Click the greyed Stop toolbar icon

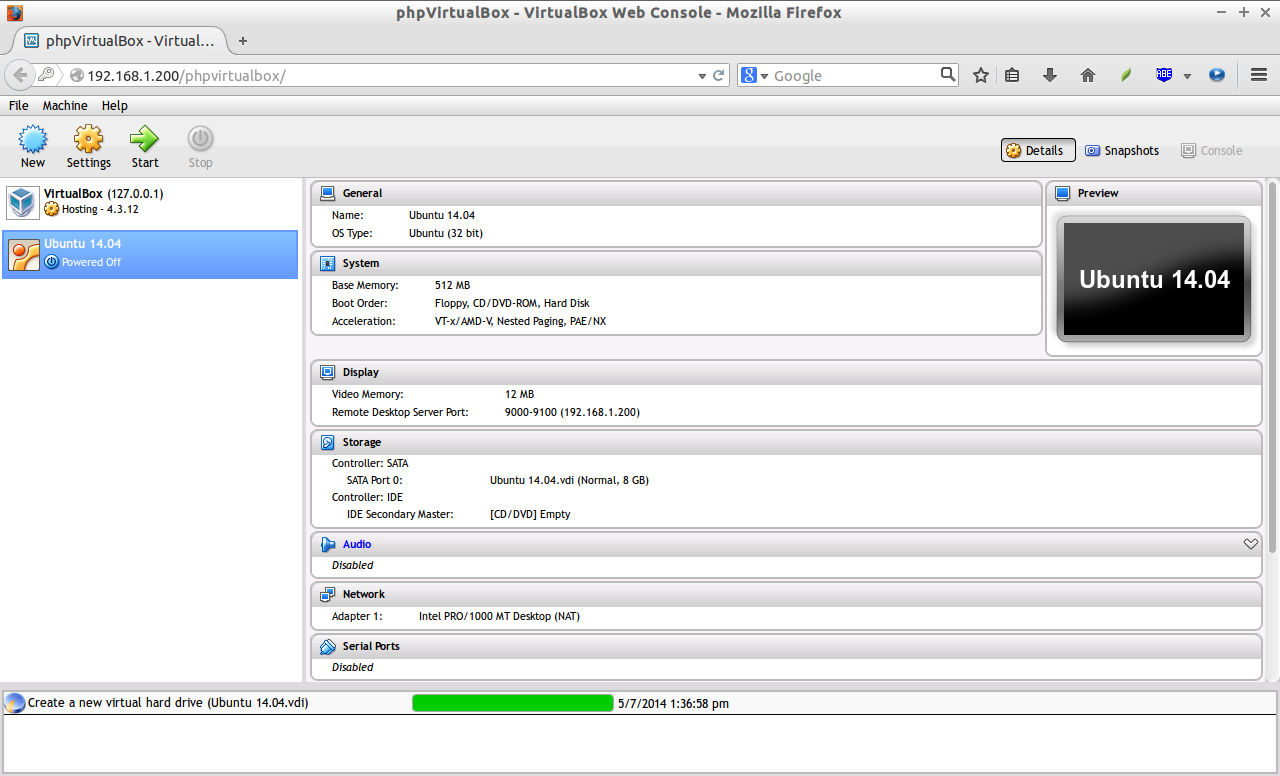pos(201,139)
